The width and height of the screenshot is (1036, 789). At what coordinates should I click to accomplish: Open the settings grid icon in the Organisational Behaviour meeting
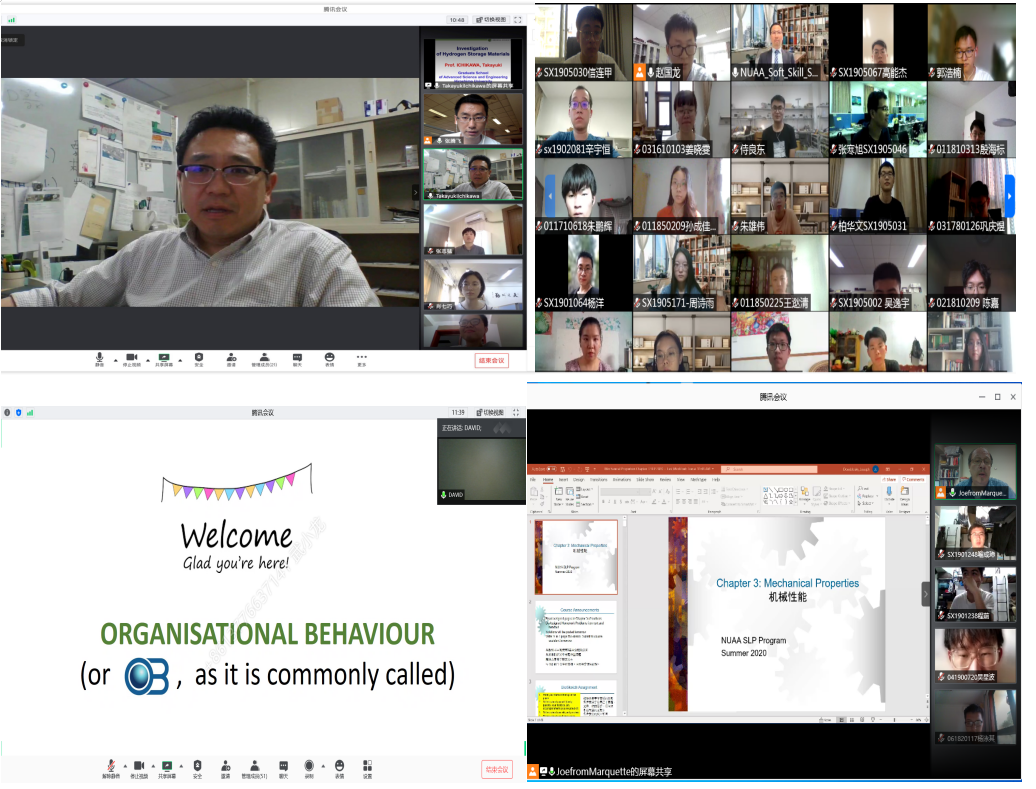[x=367, y=769]
